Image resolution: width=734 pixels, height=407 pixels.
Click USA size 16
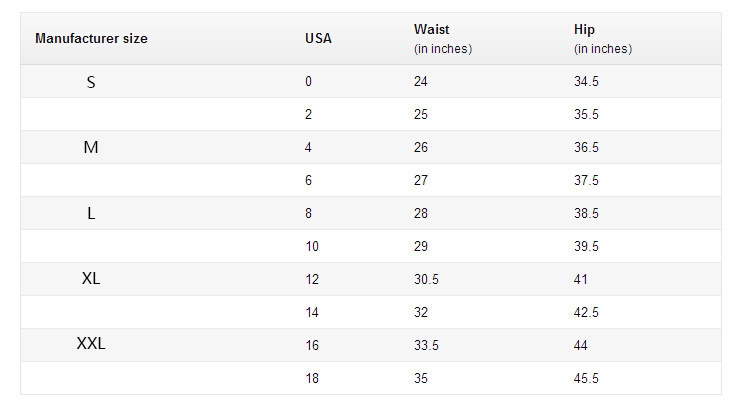click(x=311, y=346)
